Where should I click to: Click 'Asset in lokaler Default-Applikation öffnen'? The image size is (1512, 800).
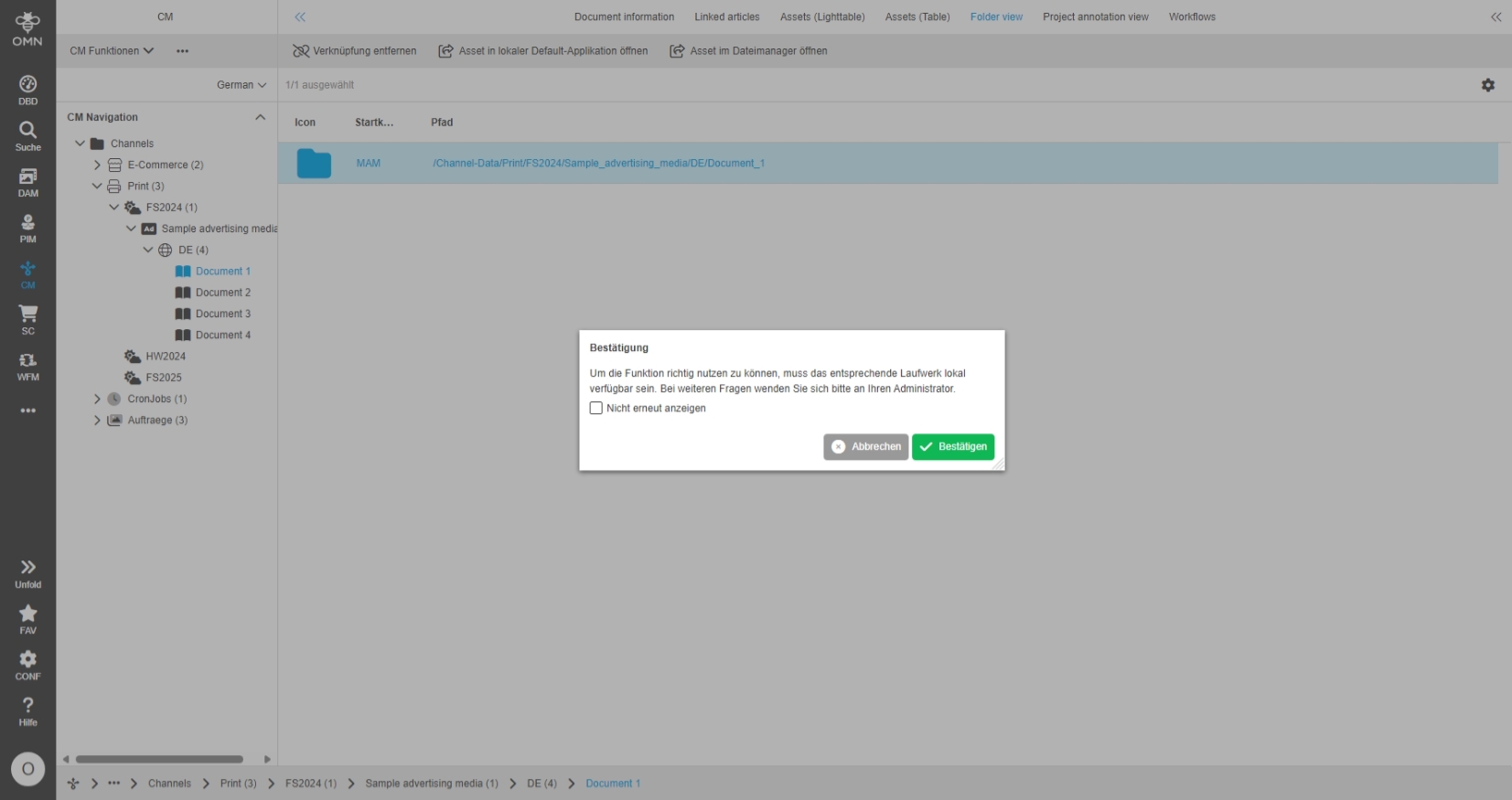click(542, 51)
